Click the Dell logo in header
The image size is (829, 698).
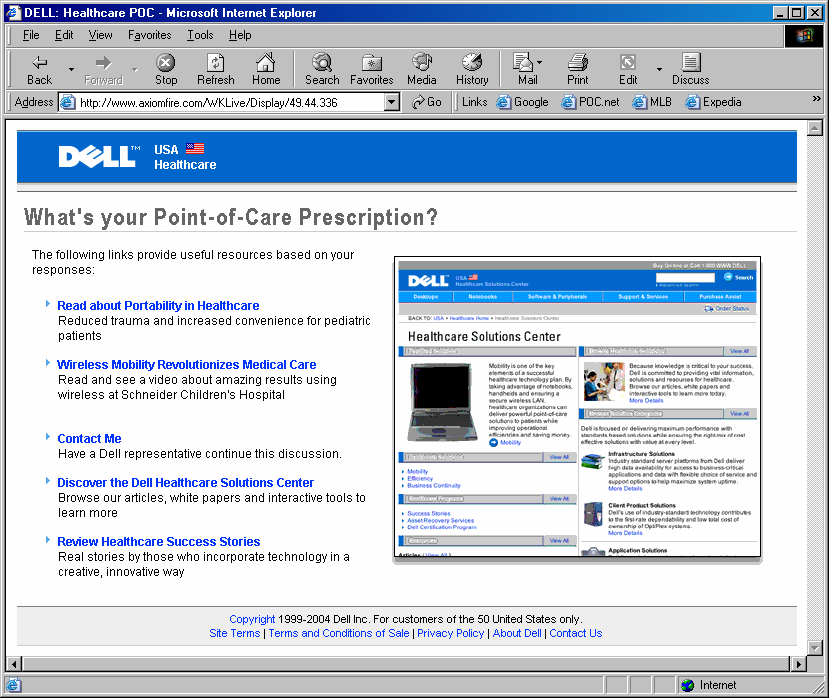click(x=99, y=157)
